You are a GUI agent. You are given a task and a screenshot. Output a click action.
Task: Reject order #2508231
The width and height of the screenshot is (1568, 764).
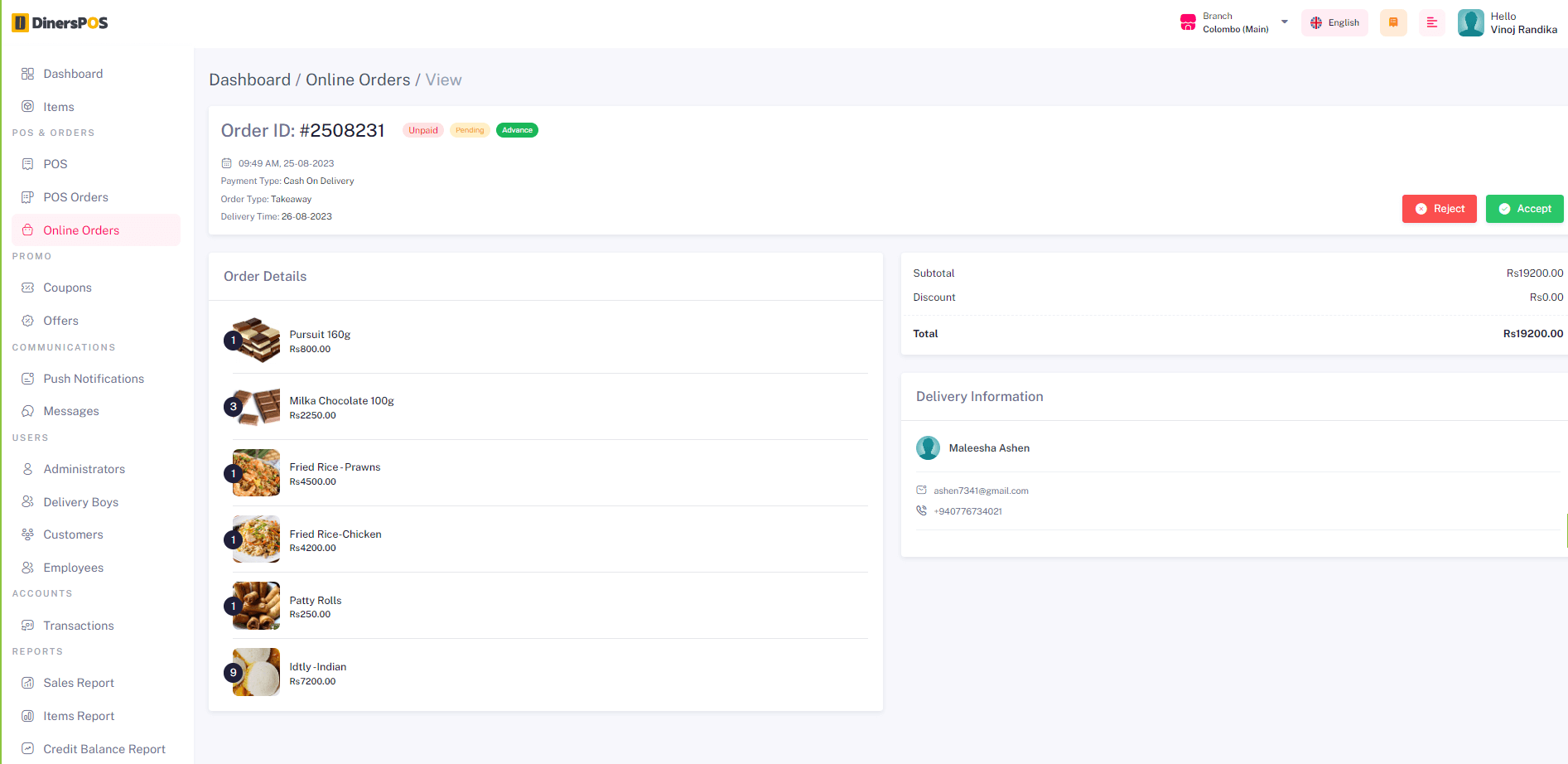pyautogui.click(x=1440, y=209)
